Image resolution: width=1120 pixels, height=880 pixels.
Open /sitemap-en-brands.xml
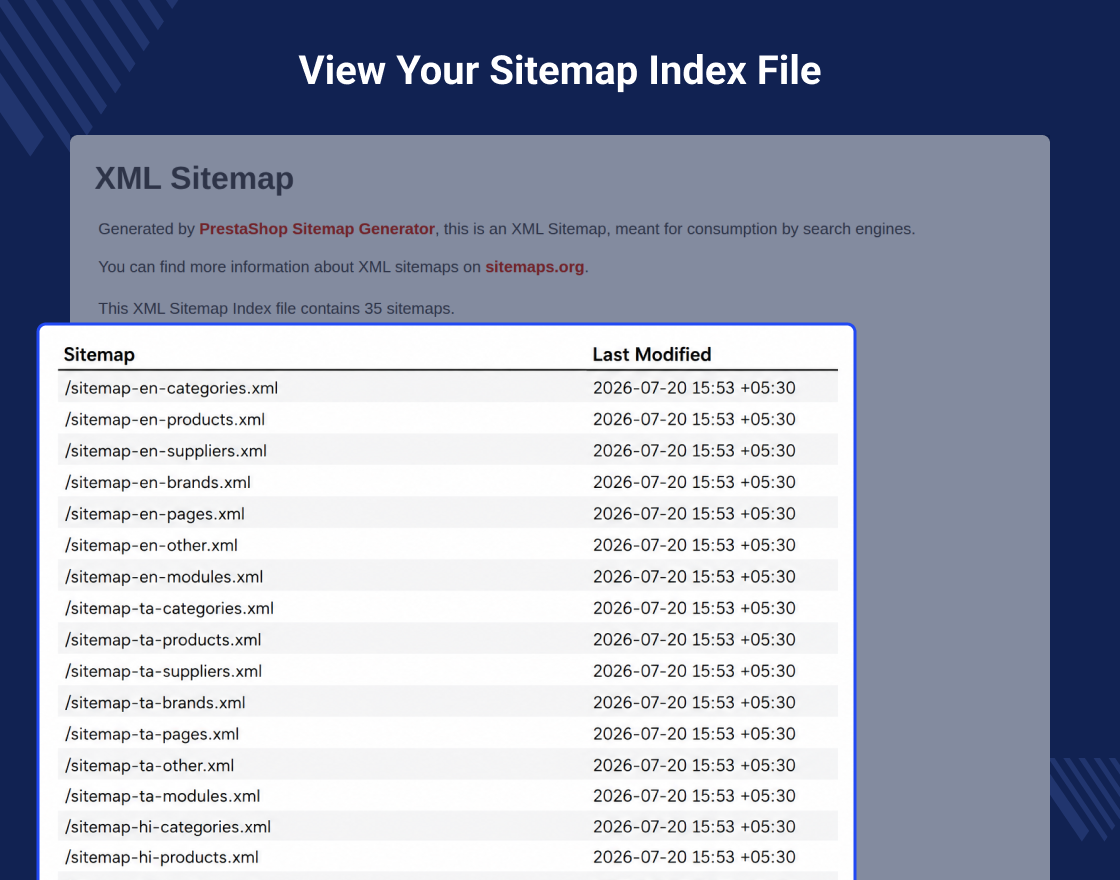158,482
